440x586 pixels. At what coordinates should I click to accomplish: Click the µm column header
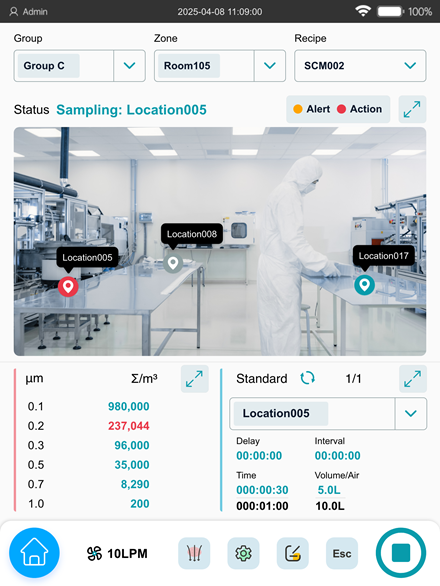[34, 379]
